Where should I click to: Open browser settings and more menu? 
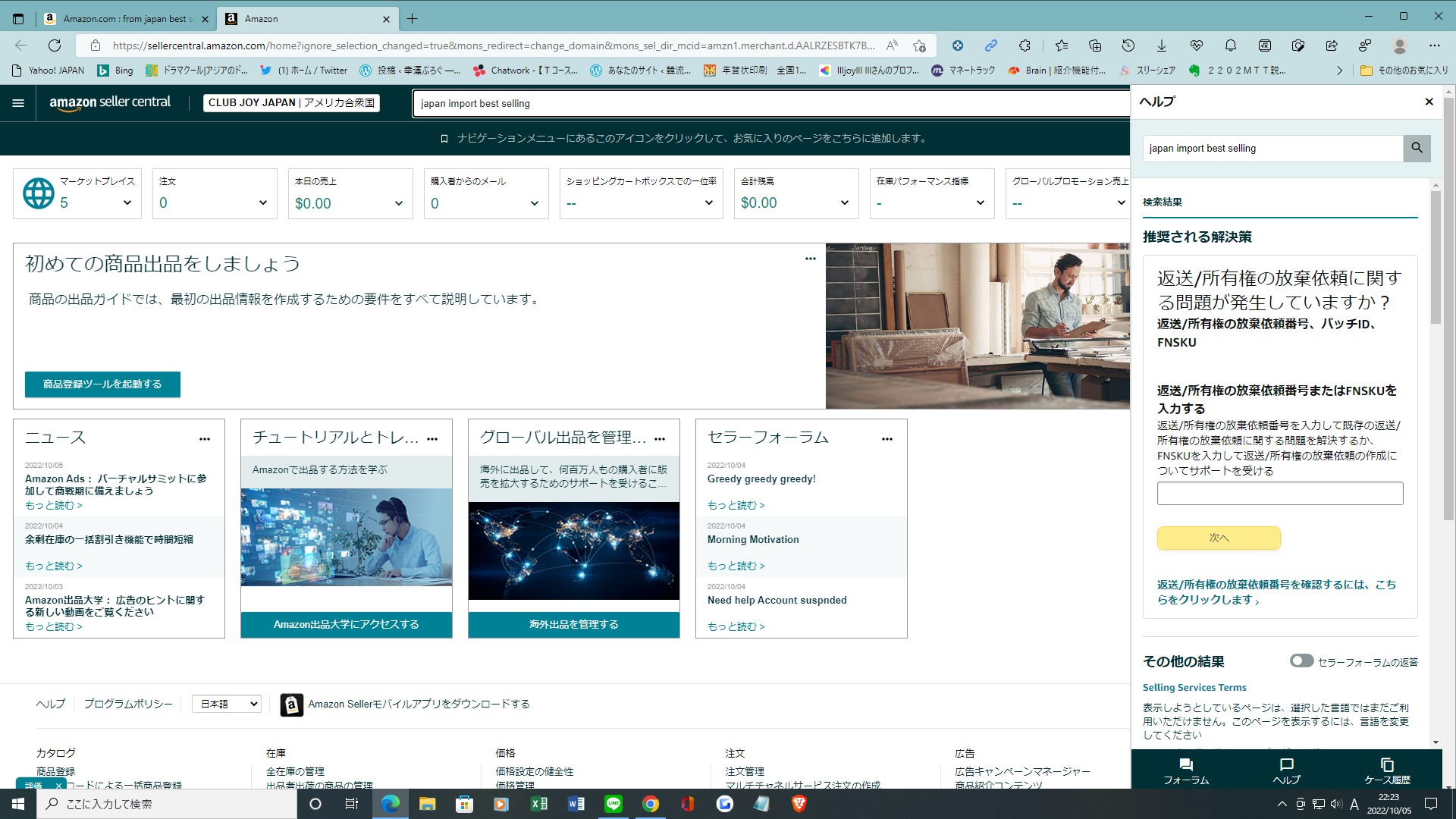pos(1434,45)
